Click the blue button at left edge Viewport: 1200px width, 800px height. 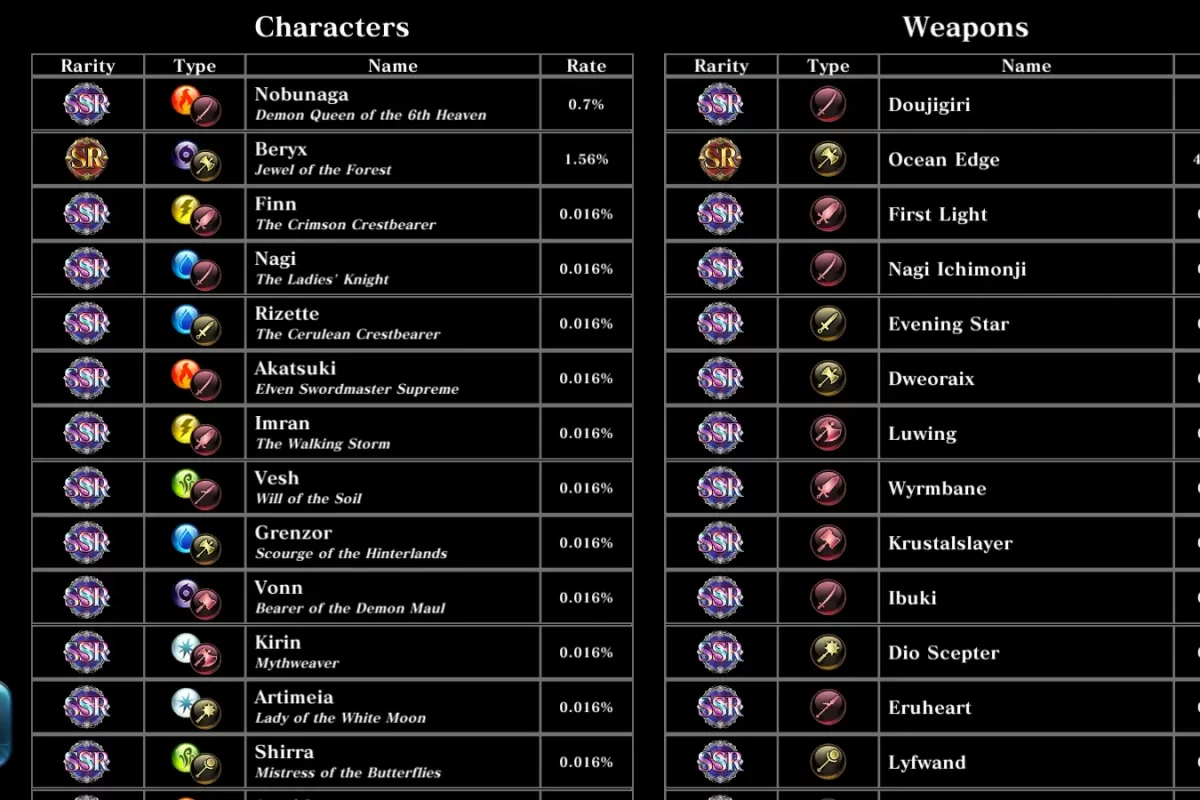[4, 710]
